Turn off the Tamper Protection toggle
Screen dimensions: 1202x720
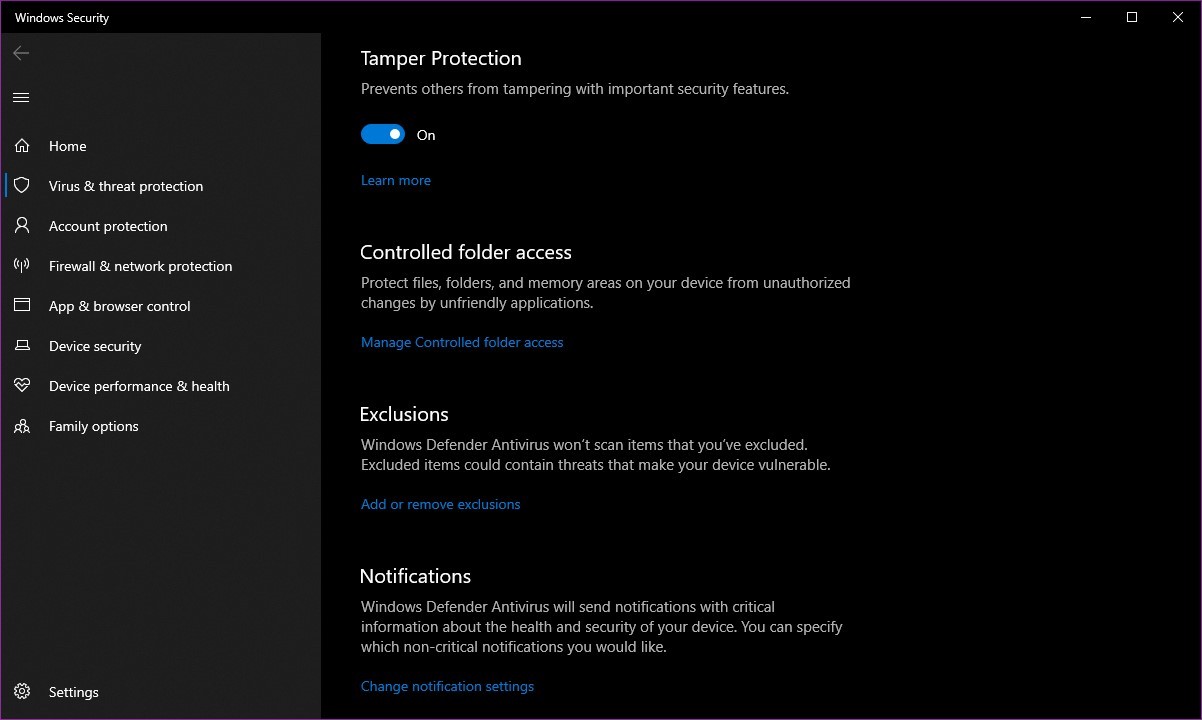tap(383, 135)
